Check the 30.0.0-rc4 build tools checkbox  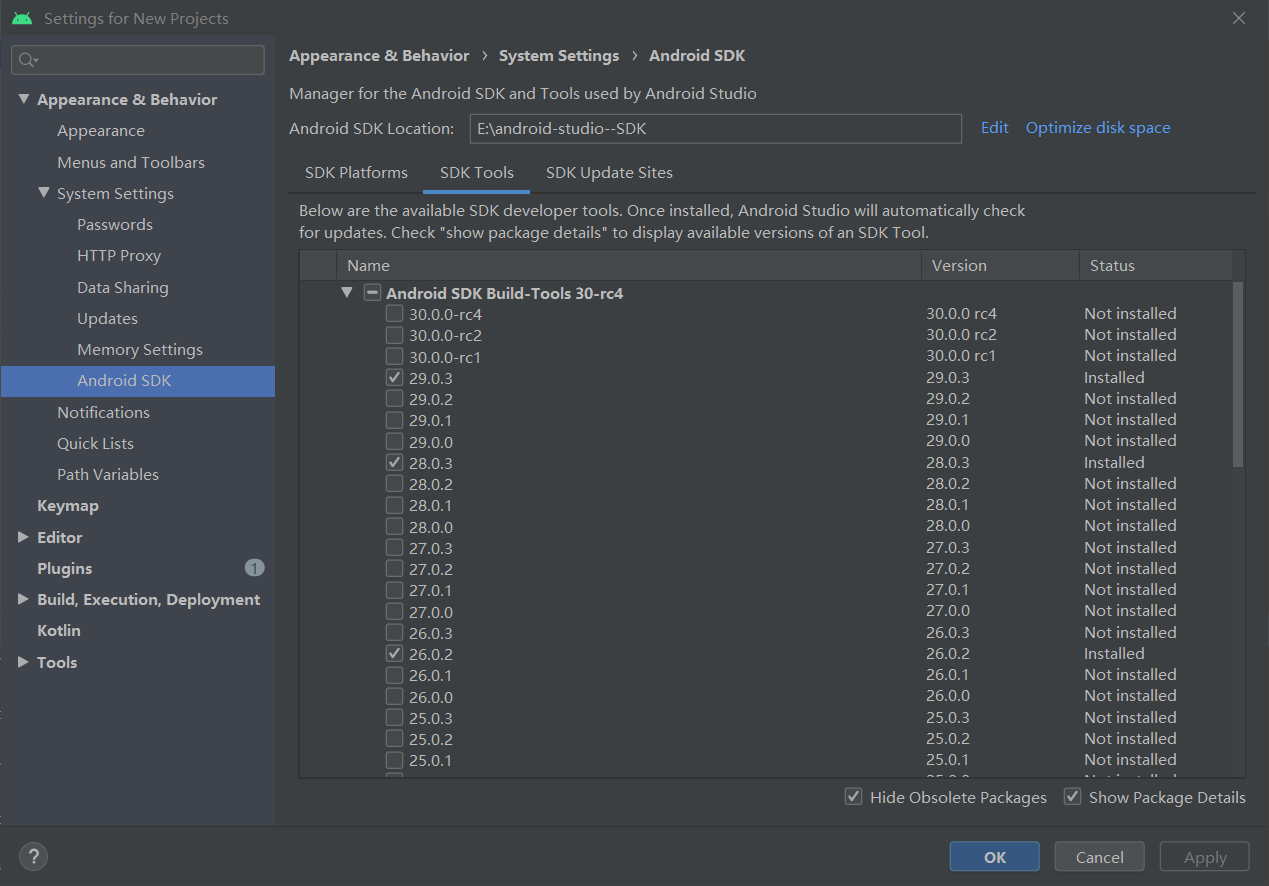(x=394, y=314)
